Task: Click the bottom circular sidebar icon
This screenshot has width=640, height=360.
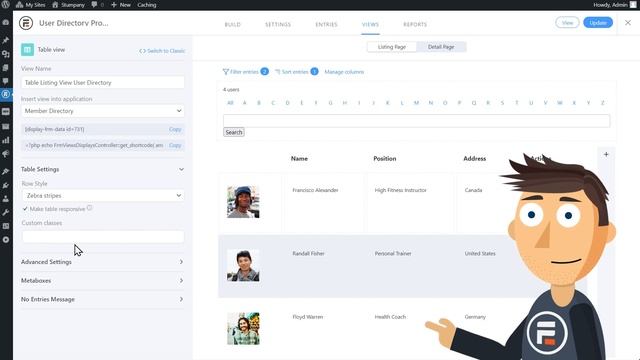Action: click(x=6, y=240)
